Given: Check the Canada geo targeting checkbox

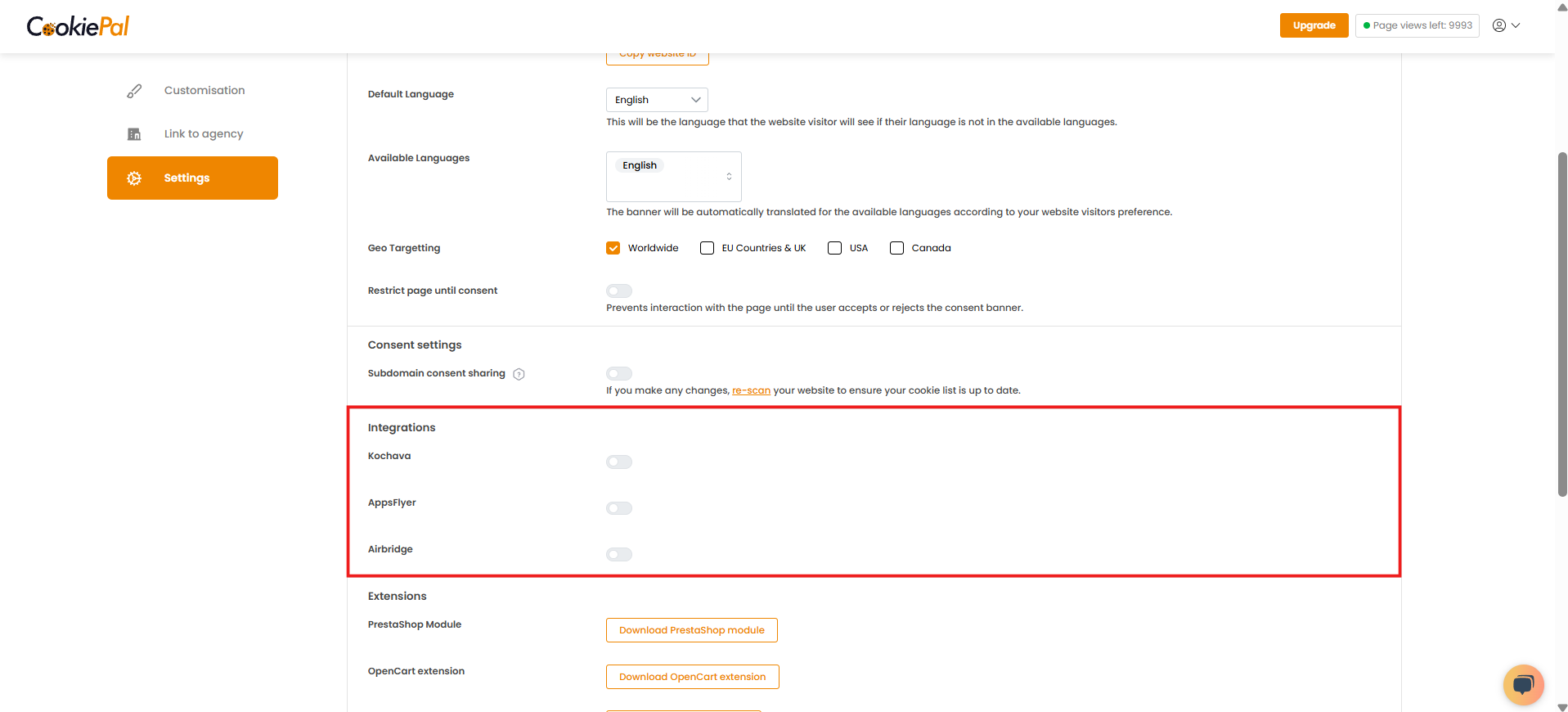Looking at the screenshot, I should point(896,248).
